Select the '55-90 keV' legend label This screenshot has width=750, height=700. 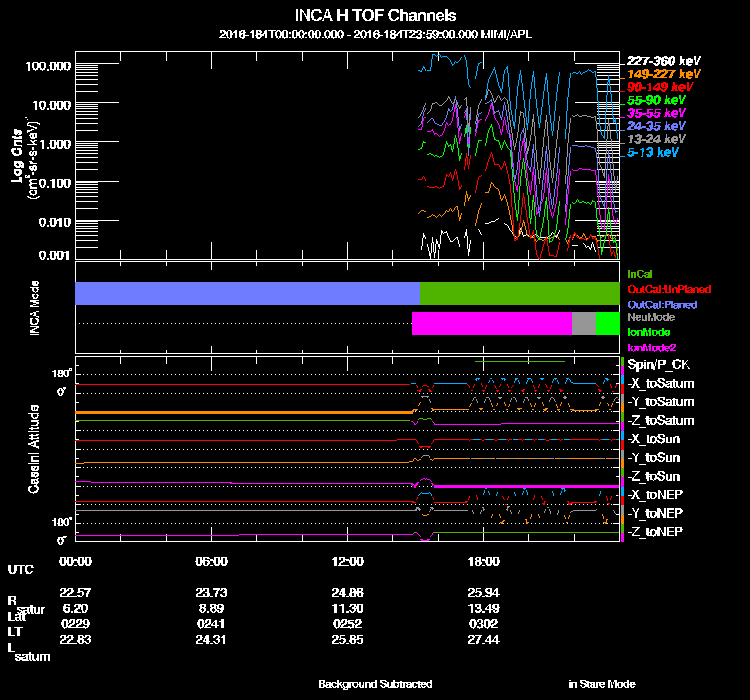click(656, 100)
